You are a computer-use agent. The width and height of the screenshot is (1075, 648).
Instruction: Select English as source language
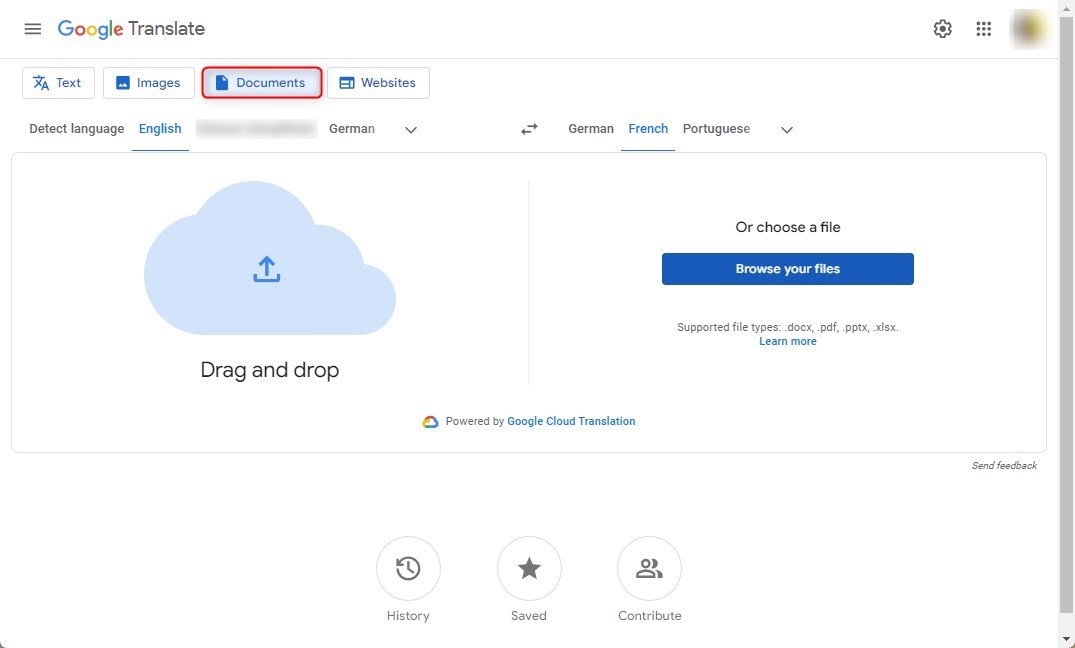coord(160,128)
